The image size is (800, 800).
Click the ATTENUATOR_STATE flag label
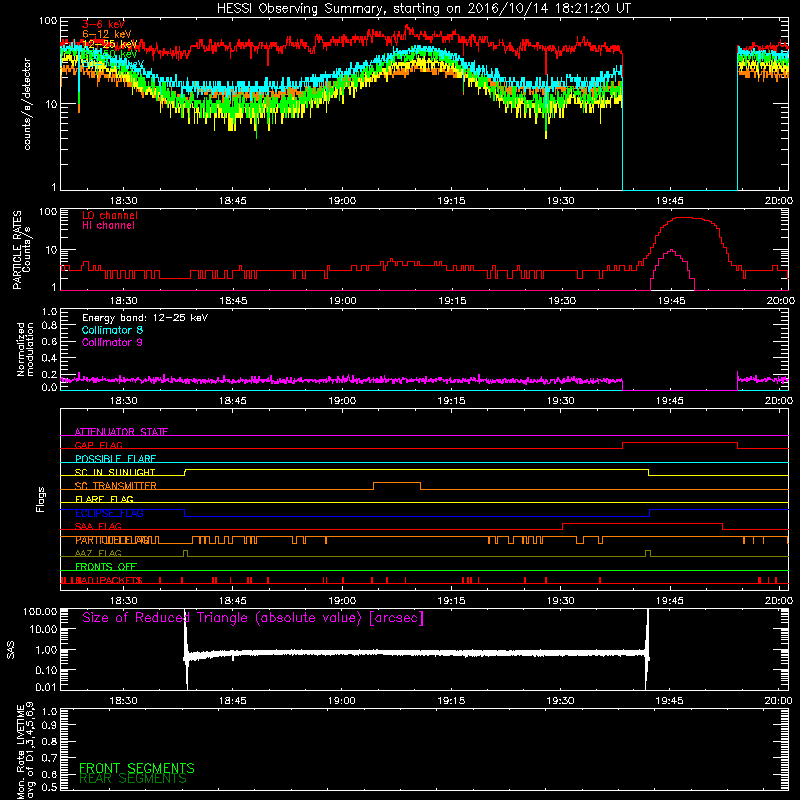click(121, 432)
